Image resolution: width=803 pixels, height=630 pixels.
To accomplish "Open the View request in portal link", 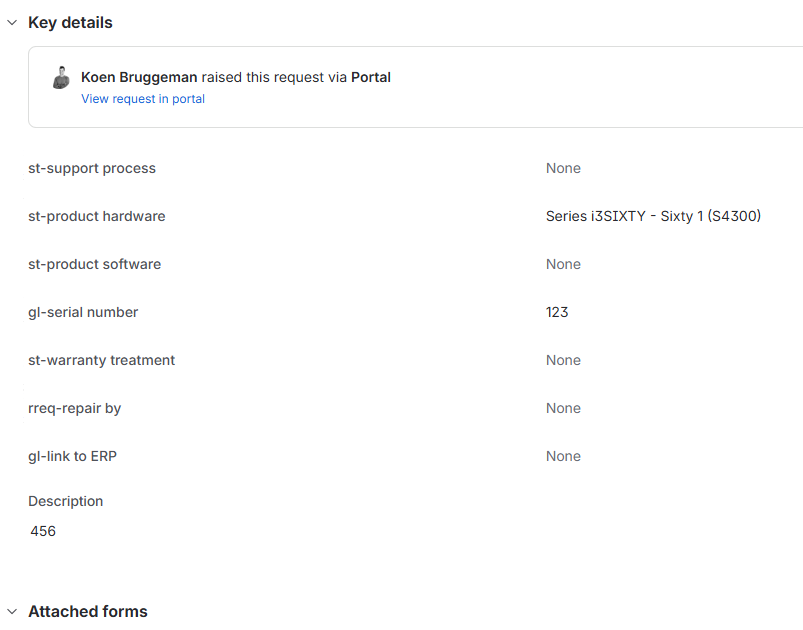I will [143, 99].
